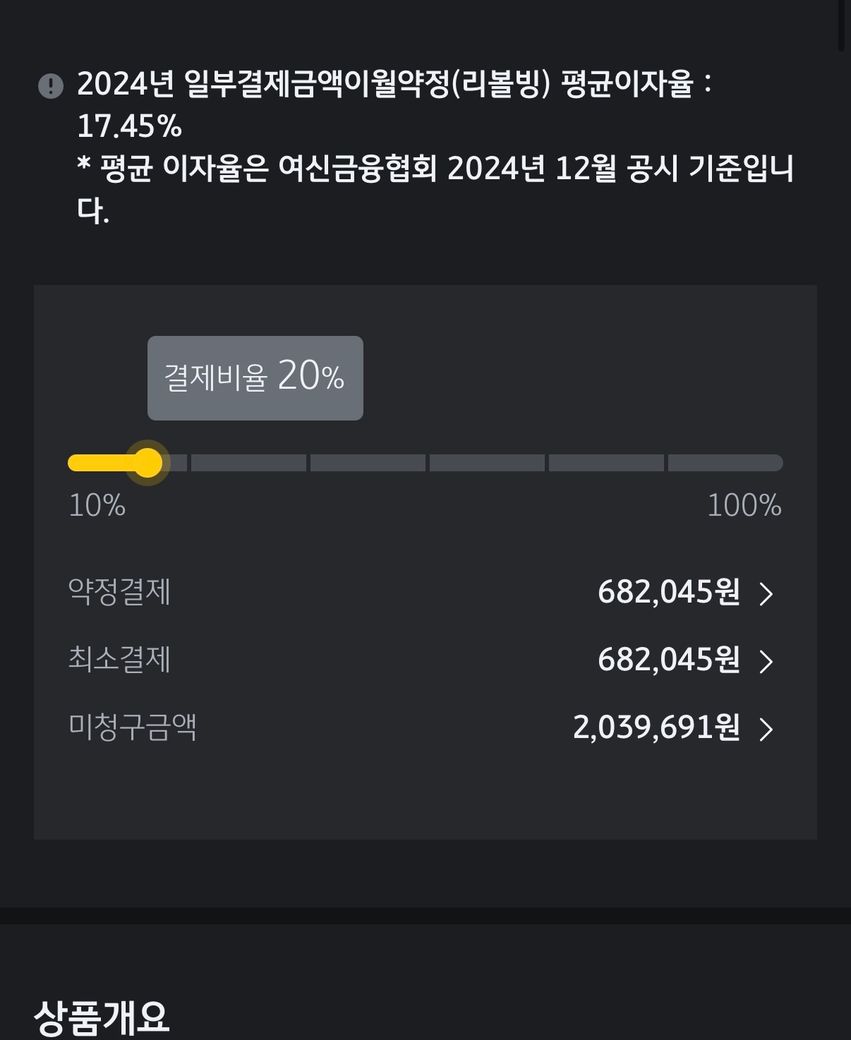Open the 약정결제 details chevron arrow
Viewport: 851px width, 1040px height.
766,594
